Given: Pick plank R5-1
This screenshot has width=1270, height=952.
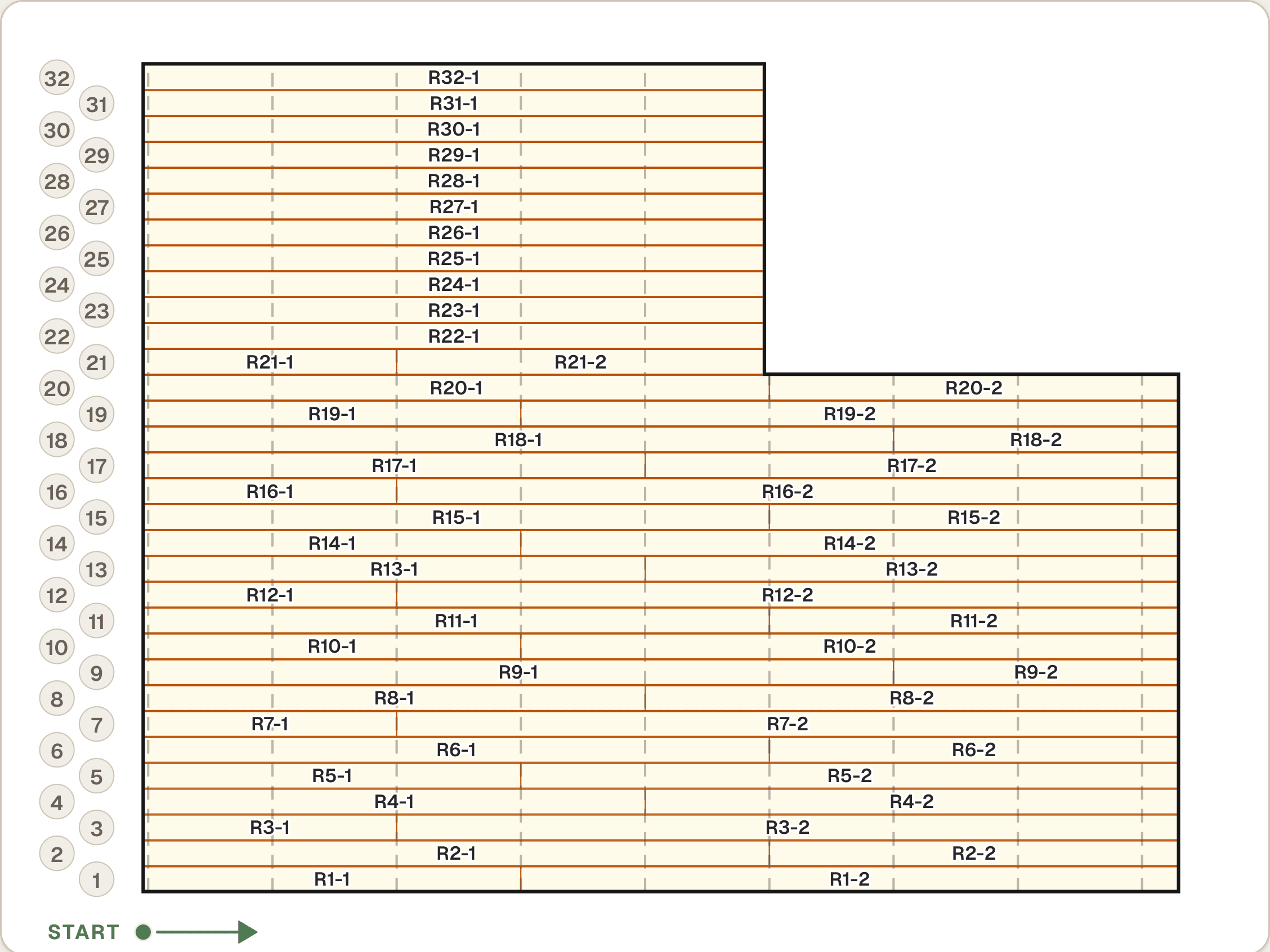Looking at the screenshot, I should (333, 775).
